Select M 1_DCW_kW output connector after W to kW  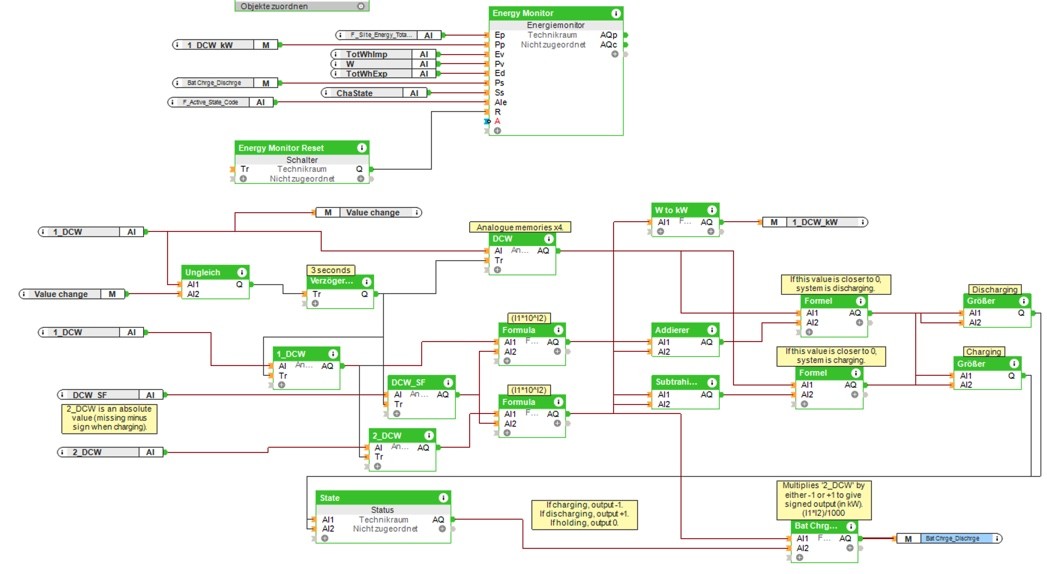[x=815, y=222]
